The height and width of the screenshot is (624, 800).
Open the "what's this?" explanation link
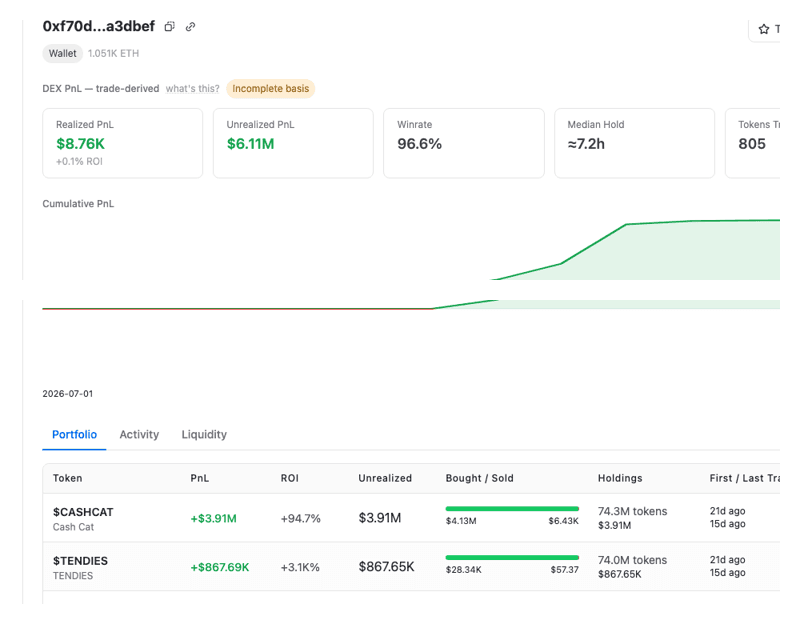(x=192, y=89)
